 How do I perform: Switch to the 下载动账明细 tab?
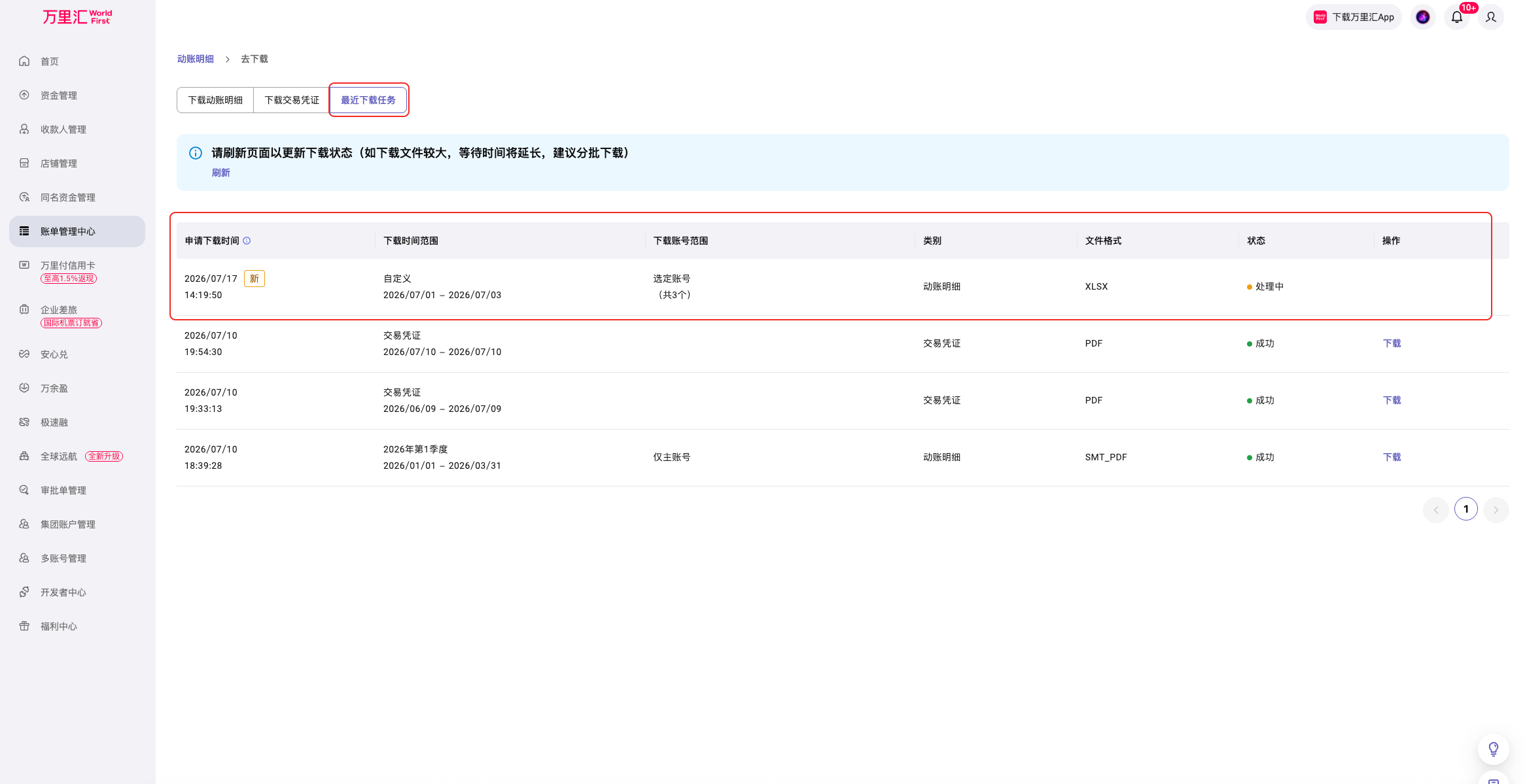pyautogui.click(x=215, y=100)
